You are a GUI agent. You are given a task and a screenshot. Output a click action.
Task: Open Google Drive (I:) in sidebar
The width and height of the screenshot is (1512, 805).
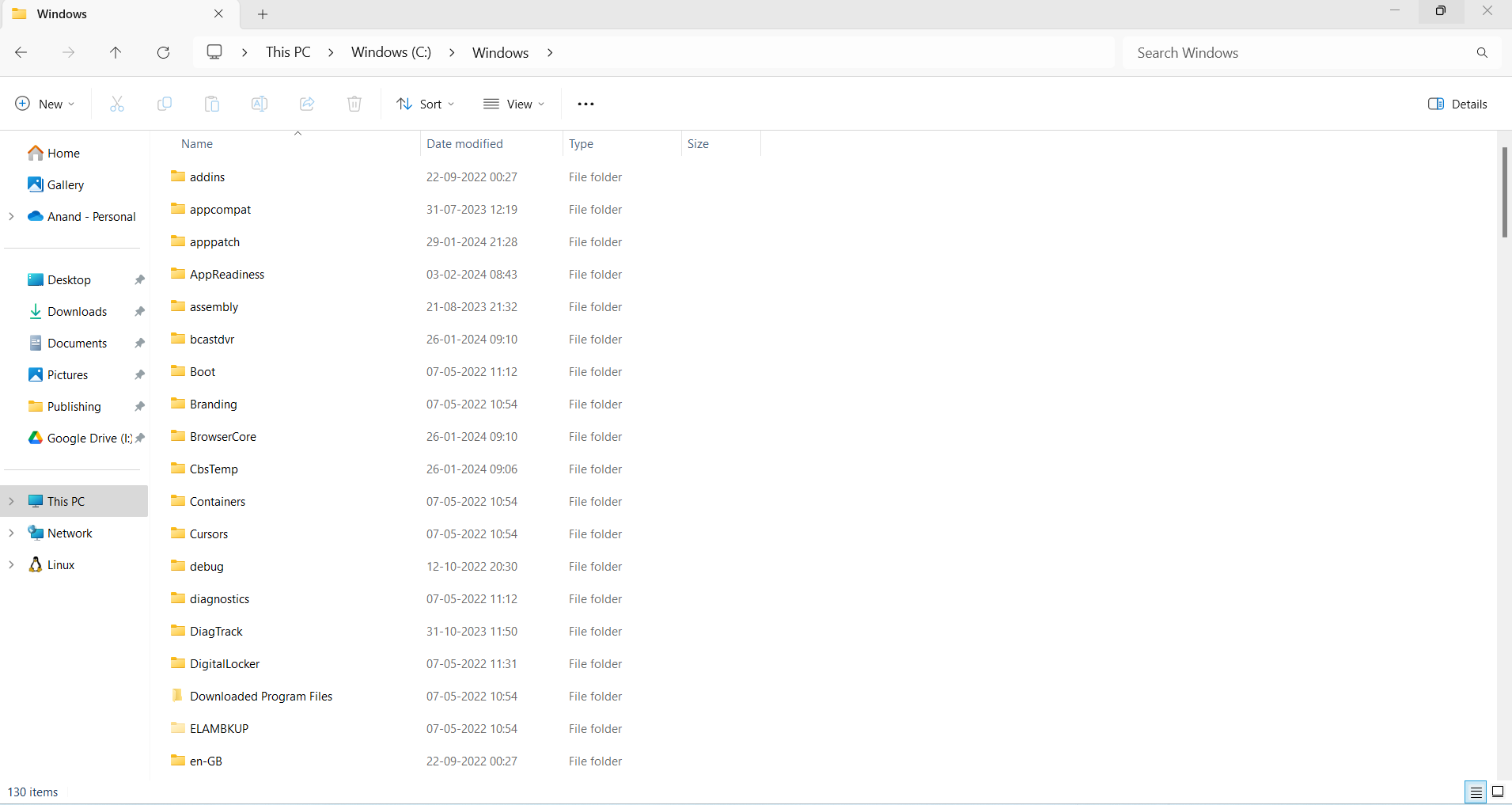80,438
